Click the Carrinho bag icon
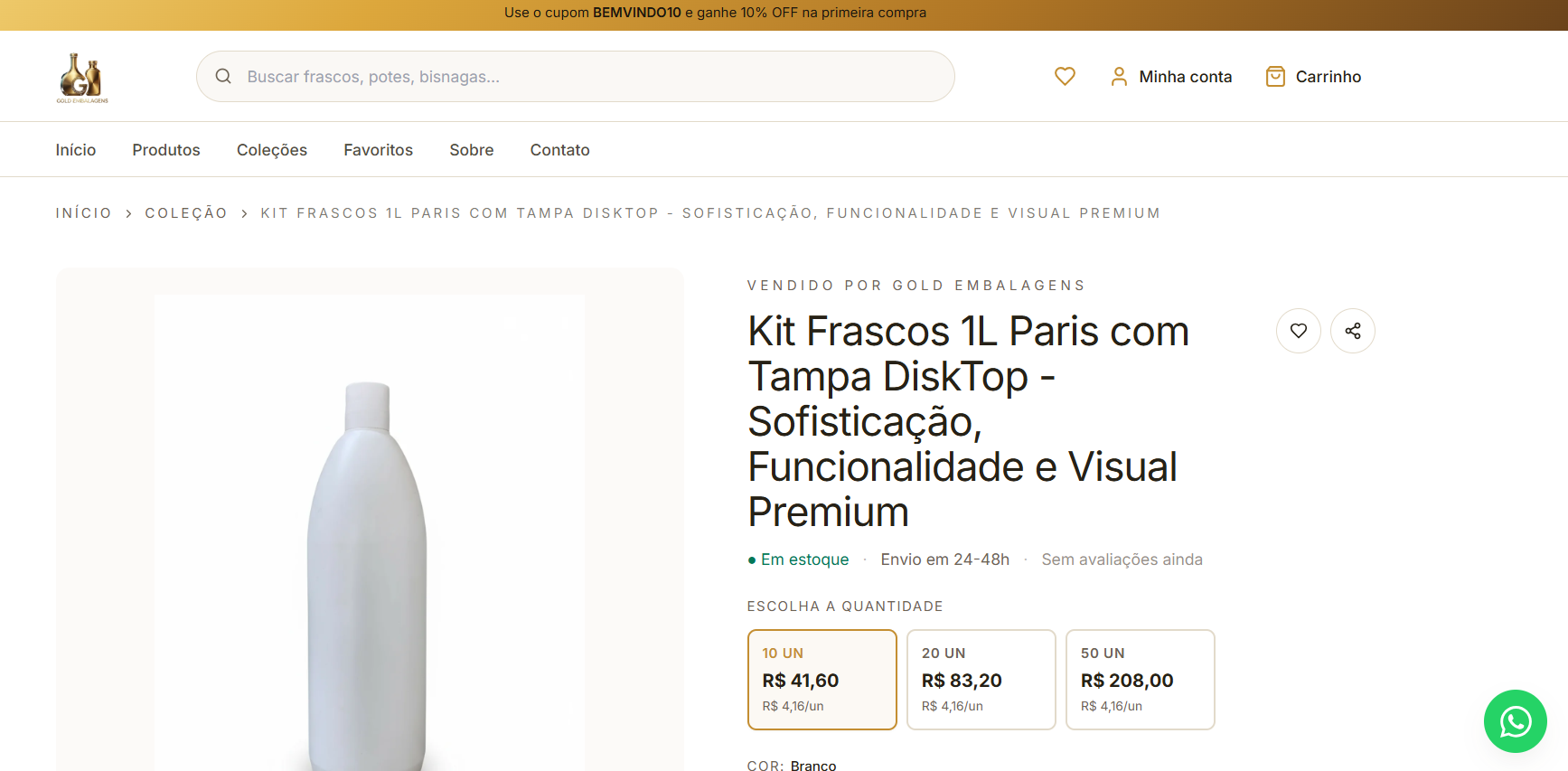This screenshot has height=771, width=1568. pos(1275,77)
